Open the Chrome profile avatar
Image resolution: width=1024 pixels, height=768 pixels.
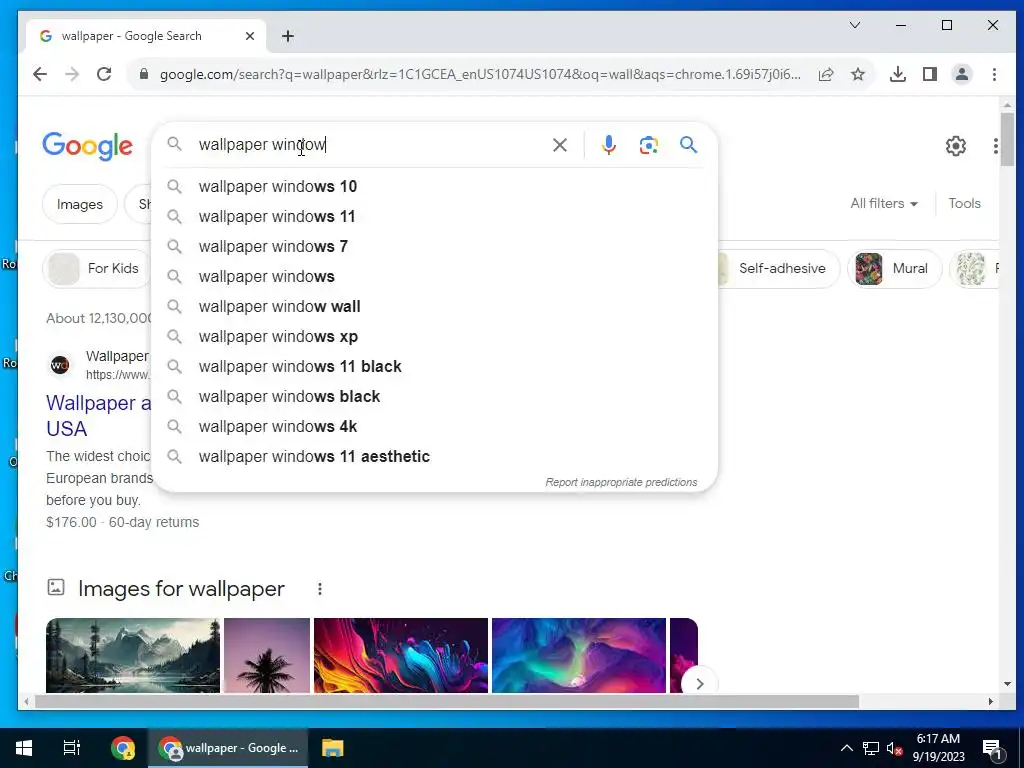(x=962, y=74)
